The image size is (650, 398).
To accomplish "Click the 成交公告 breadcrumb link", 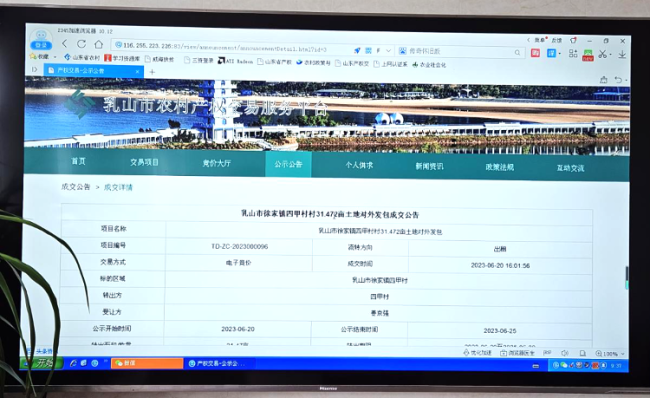I will (76, 187).
